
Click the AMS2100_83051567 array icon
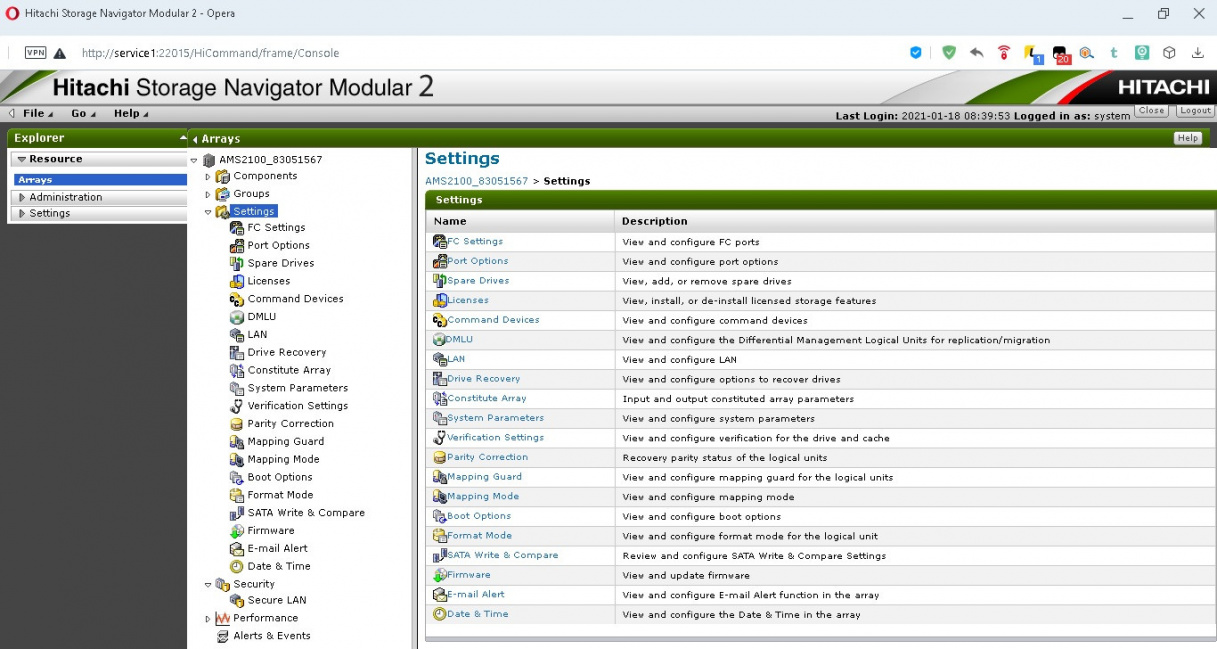coord(209,160)
